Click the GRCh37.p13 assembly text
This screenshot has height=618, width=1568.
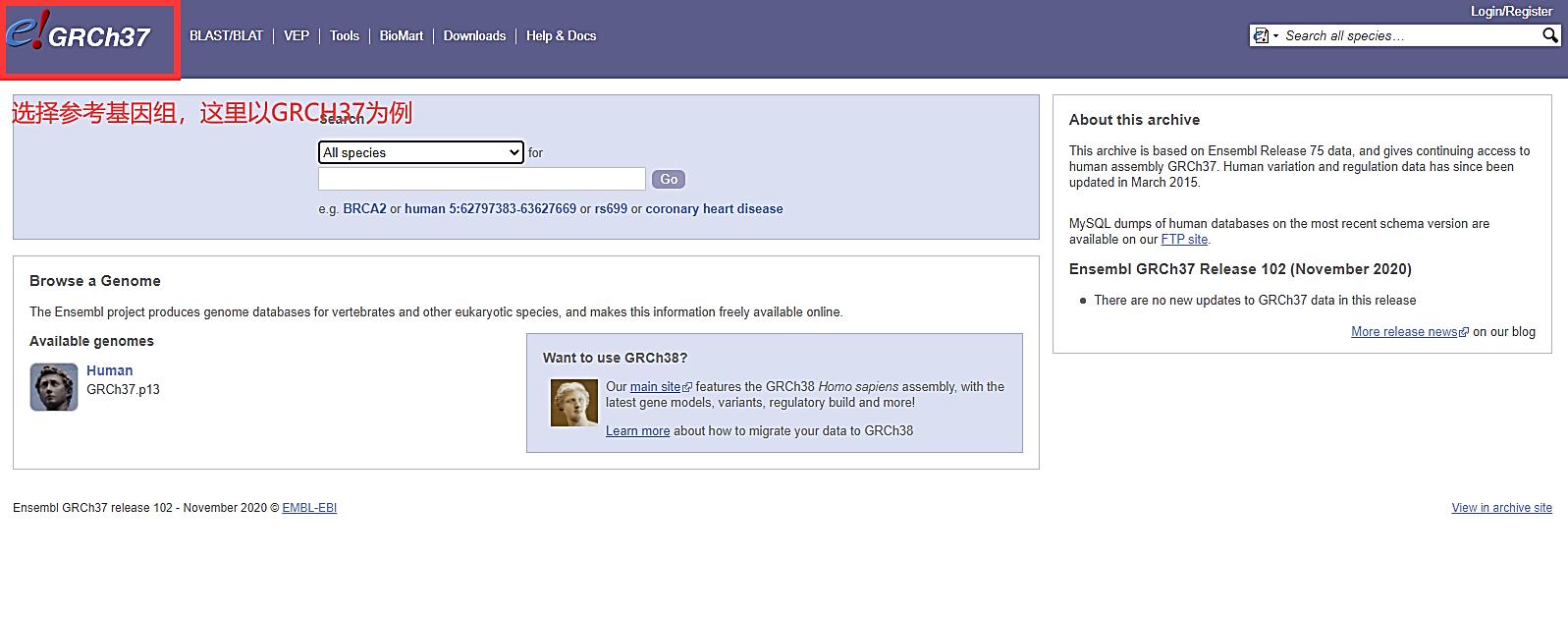[123, 389]
